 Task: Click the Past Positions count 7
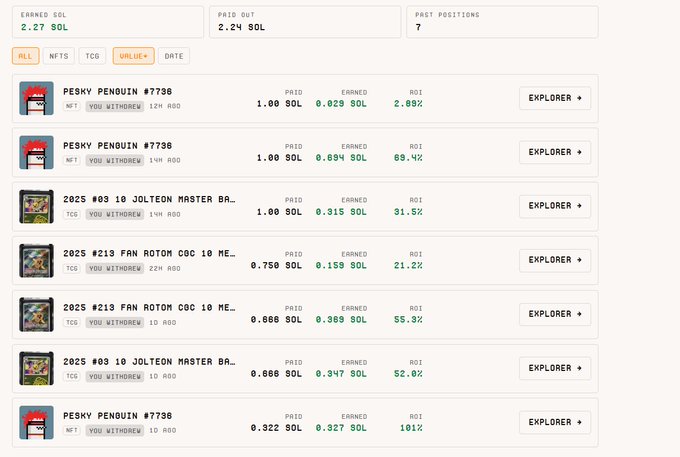(418, 27)
